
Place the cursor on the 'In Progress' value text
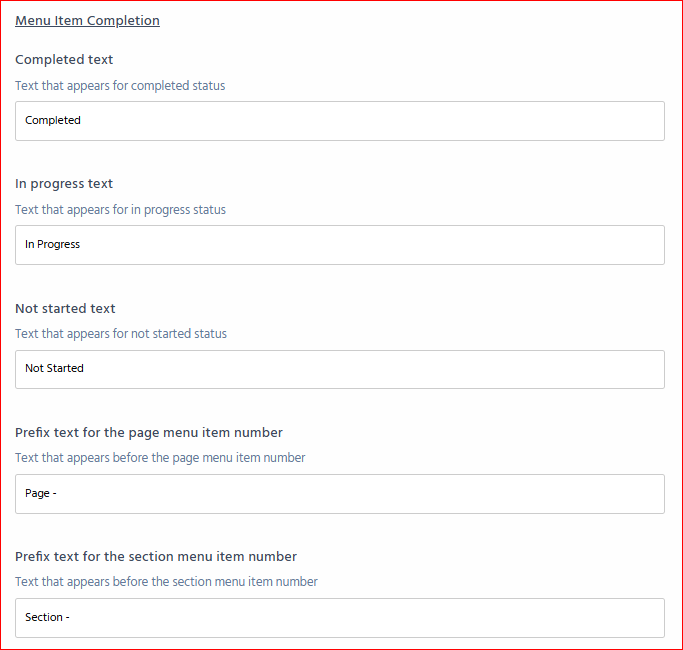click(52, 245)
